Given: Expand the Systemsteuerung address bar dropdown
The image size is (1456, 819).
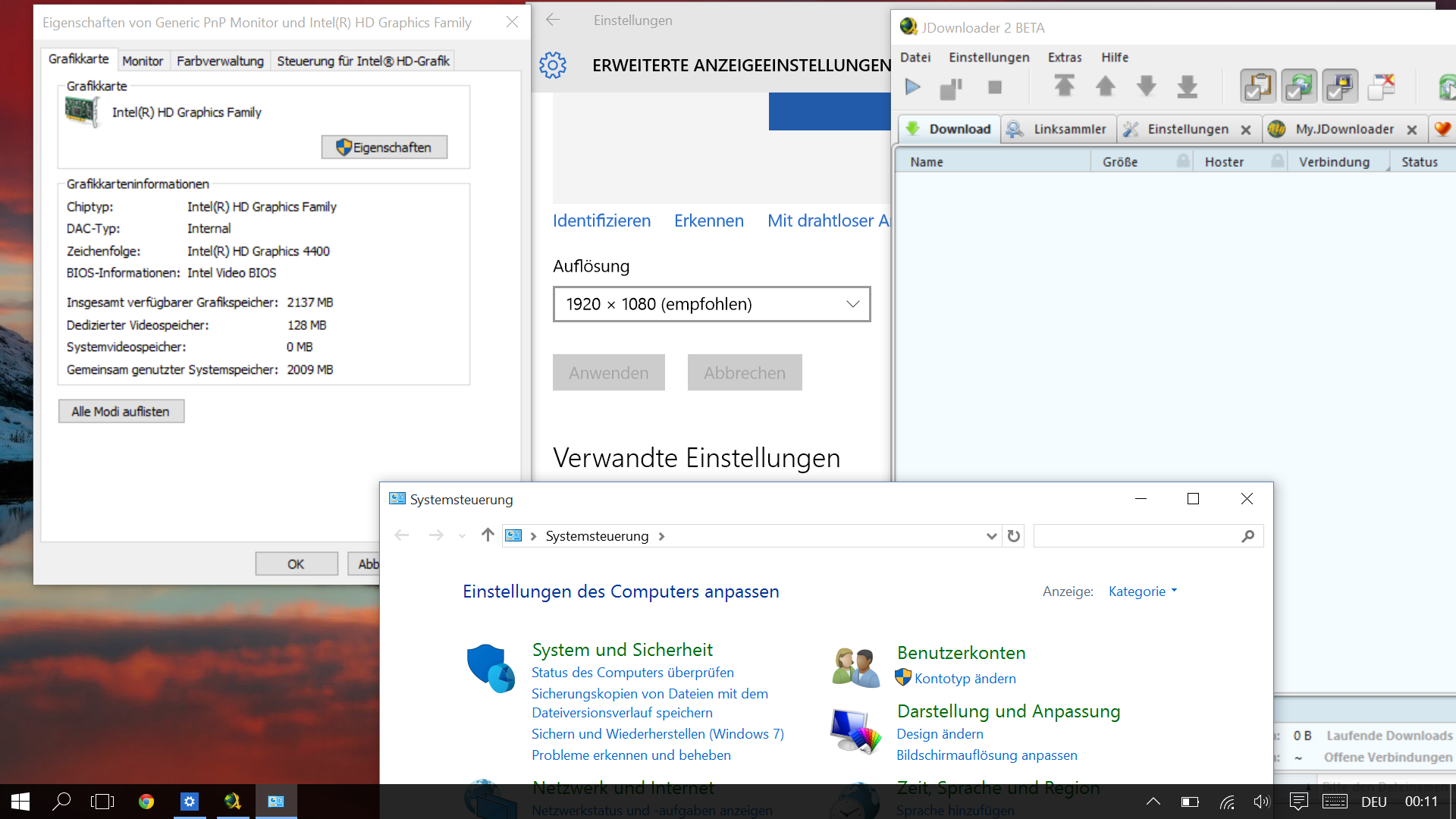Looking at the screenshot, I should coord(990,536).
